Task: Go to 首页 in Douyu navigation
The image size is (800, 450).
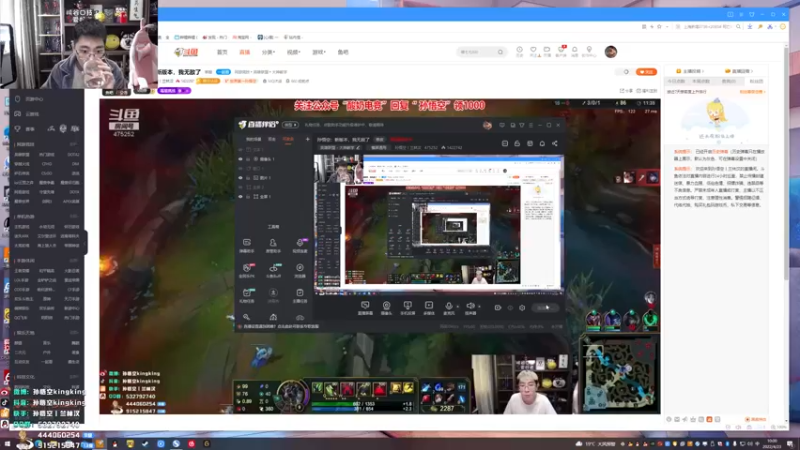Action: (x=222, y=52)
